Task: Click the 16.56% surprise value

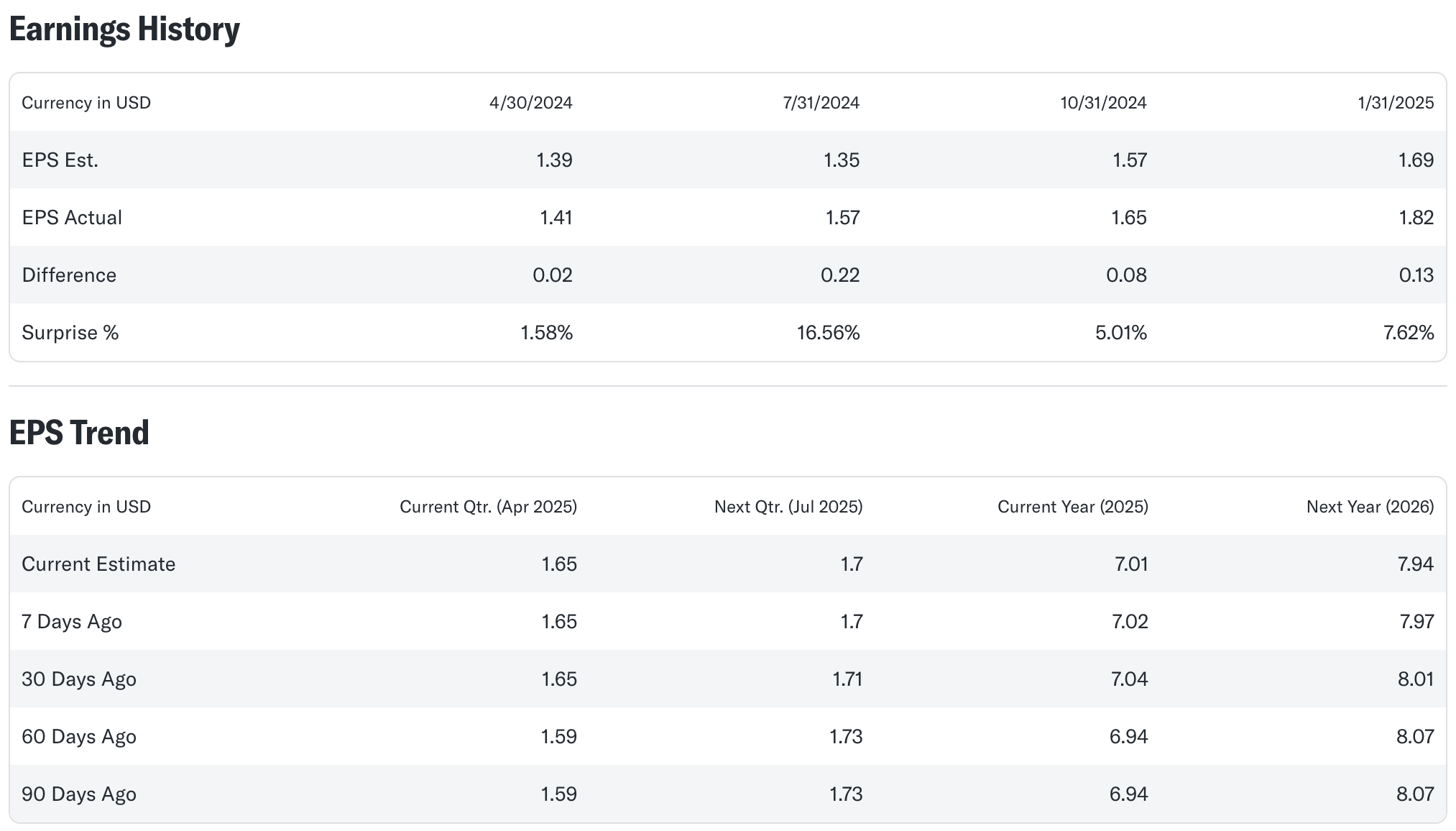Action: (828, 332)
